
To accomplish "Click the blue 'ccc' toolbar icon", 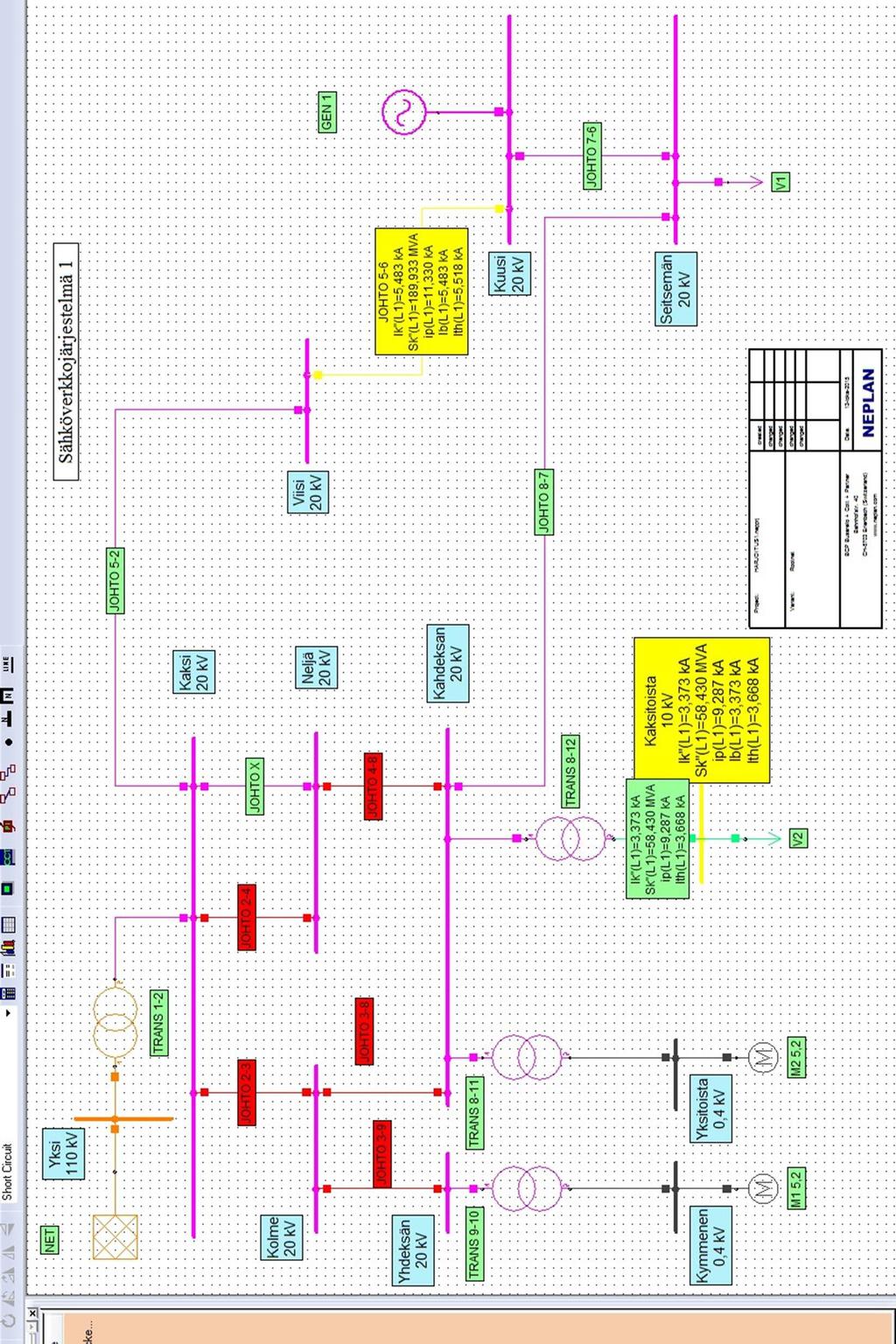I will [x=7, y=857].
